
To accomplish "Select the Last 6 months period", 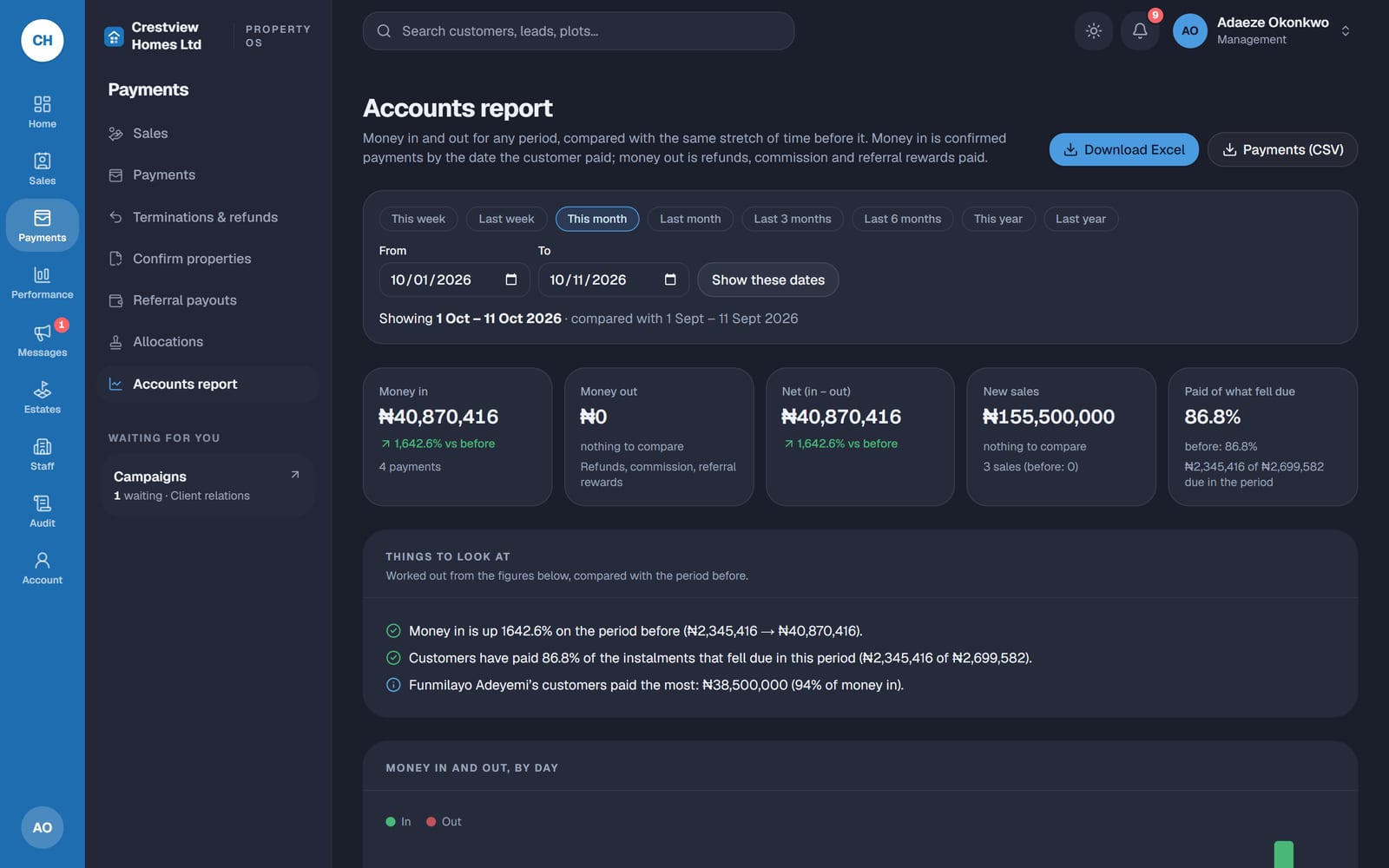I will pos(903,219).
